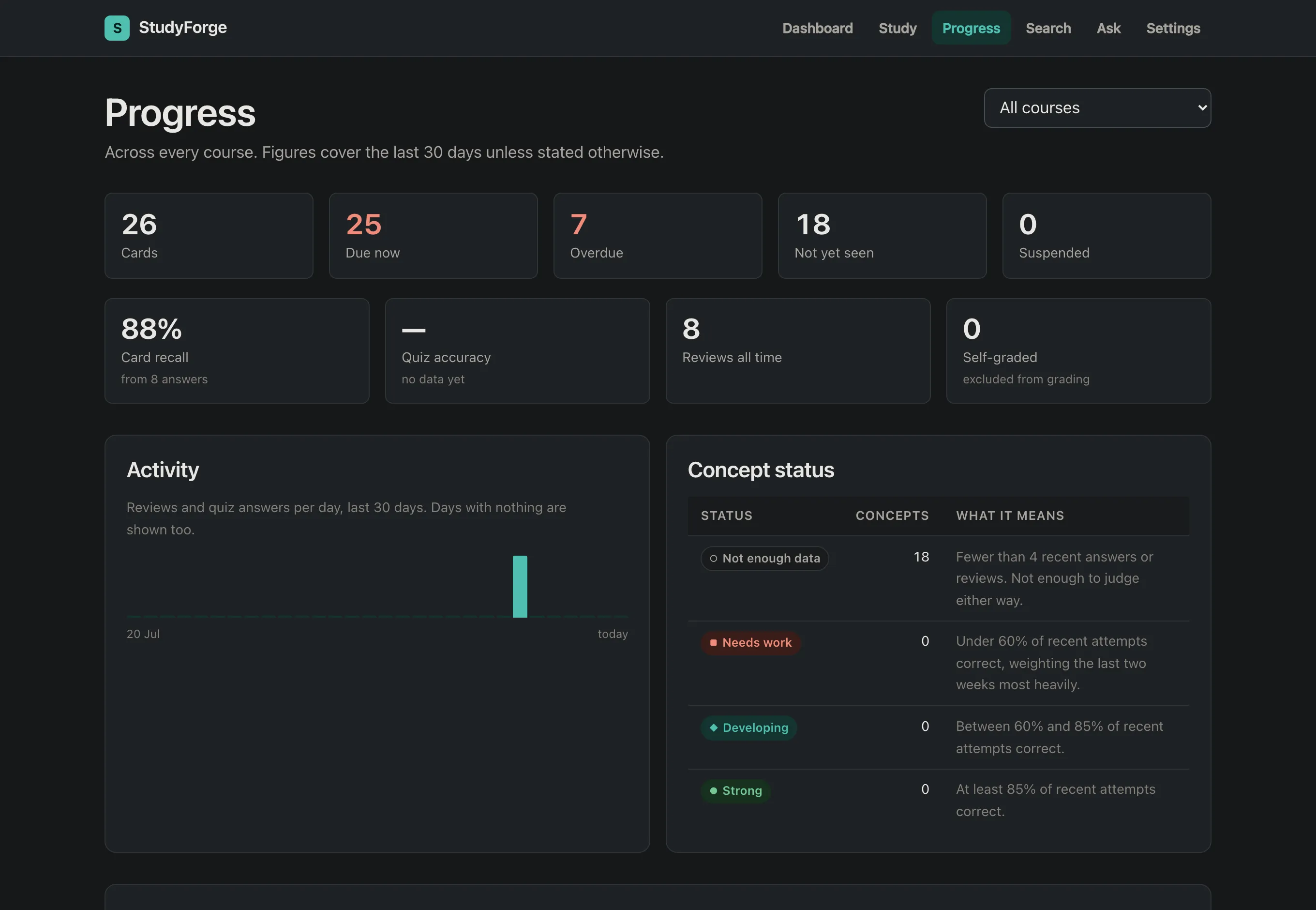Viewport: 1316px width, 910px height.
Task: Click the 25 Due now stat card
Action: pyautogui.click(x=433, y=235)
